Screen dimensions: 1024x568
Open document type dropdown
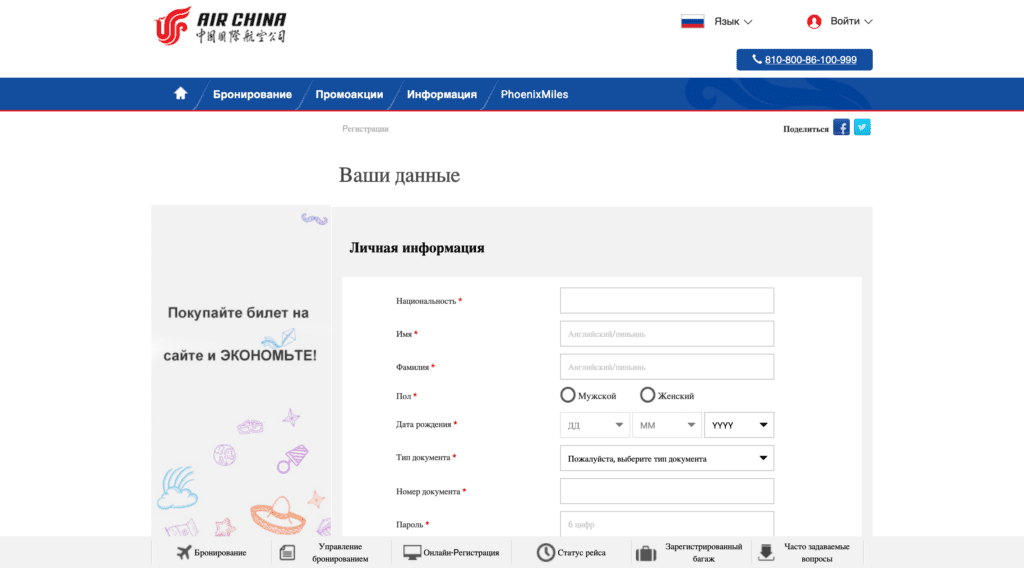[667, 458]
